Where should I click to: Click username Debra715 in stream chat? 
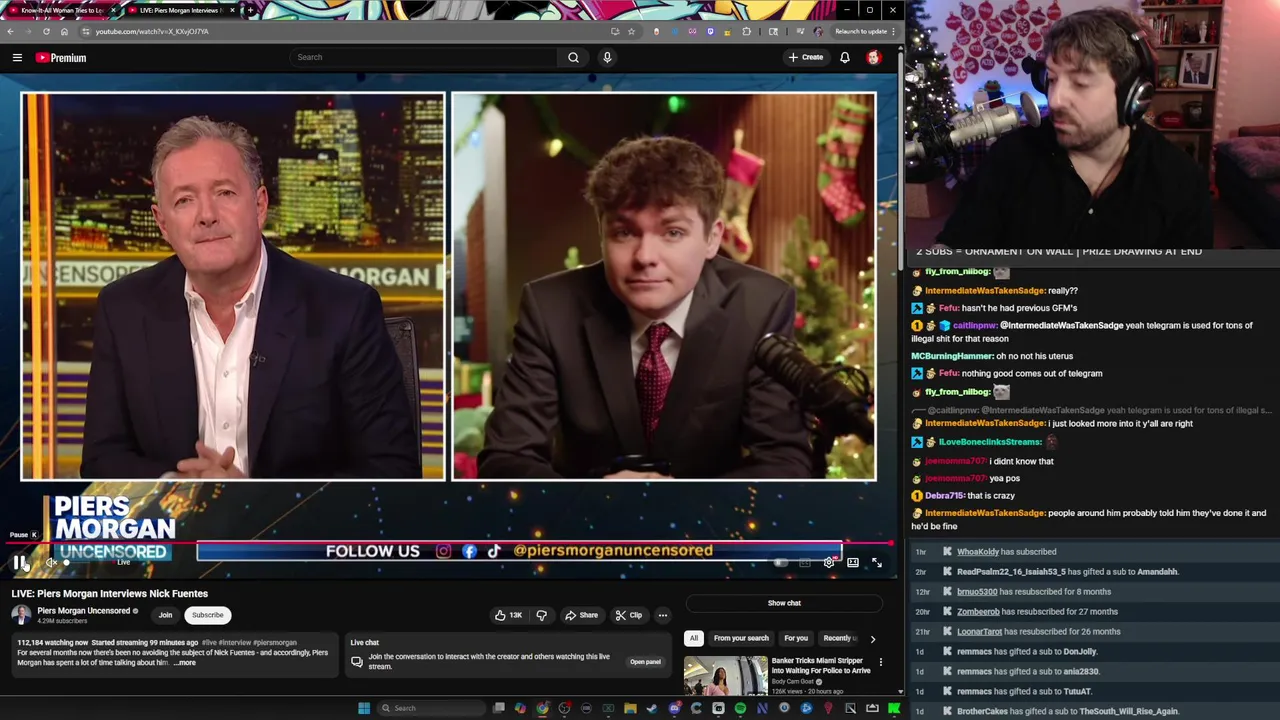click(x=945, y=496)
